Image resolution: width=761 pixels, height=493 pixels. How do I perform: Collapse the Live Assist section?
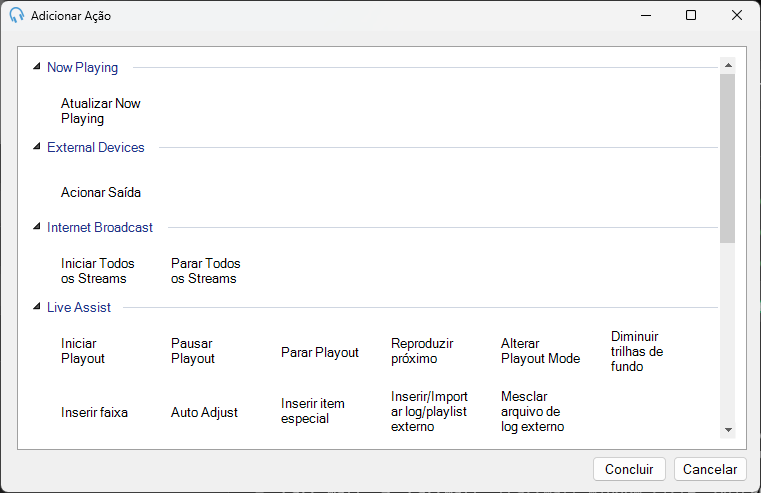[x=37, y=307]
